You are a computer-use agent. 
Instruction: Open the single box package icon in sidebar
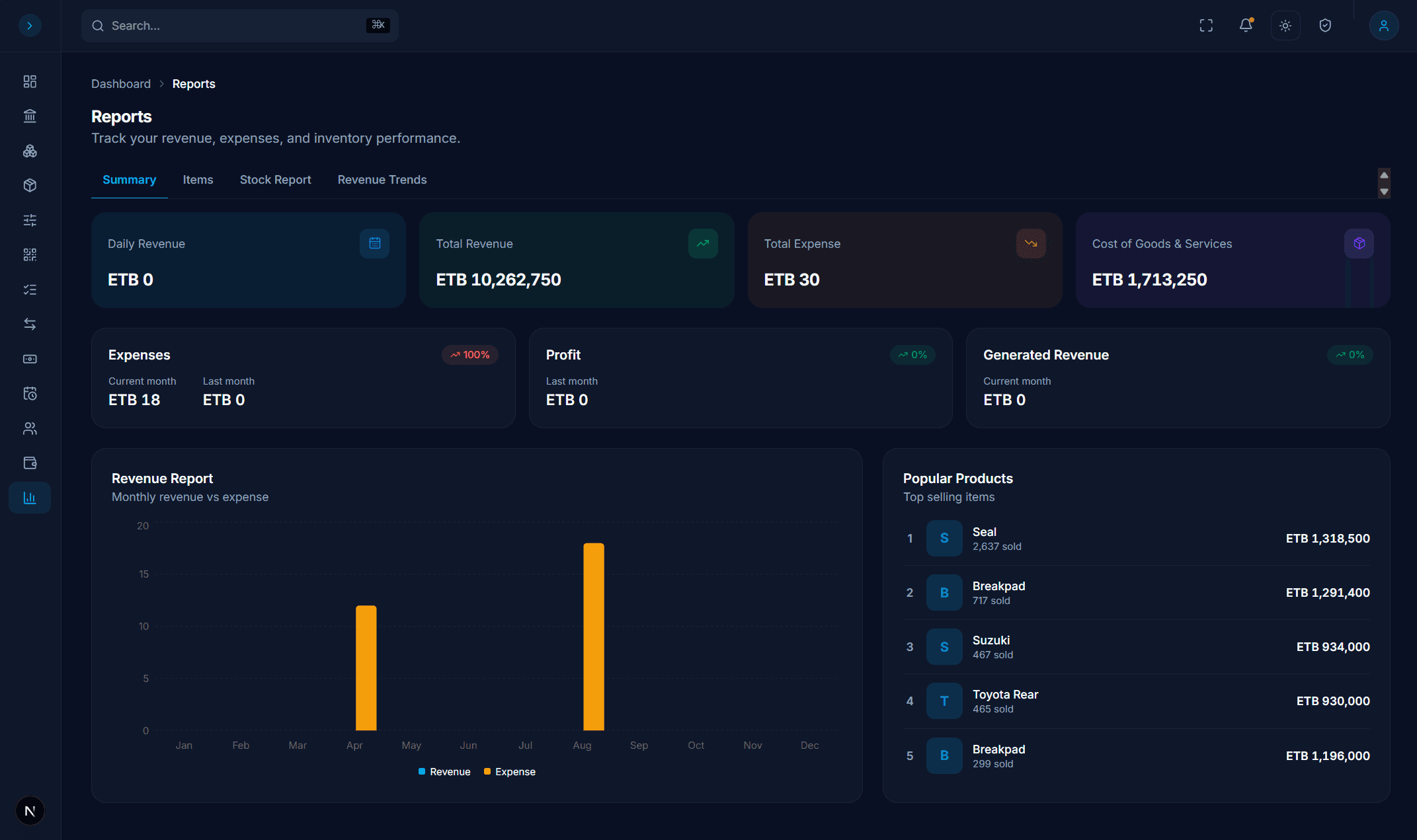pyautogui.click(x=30, y=186)
